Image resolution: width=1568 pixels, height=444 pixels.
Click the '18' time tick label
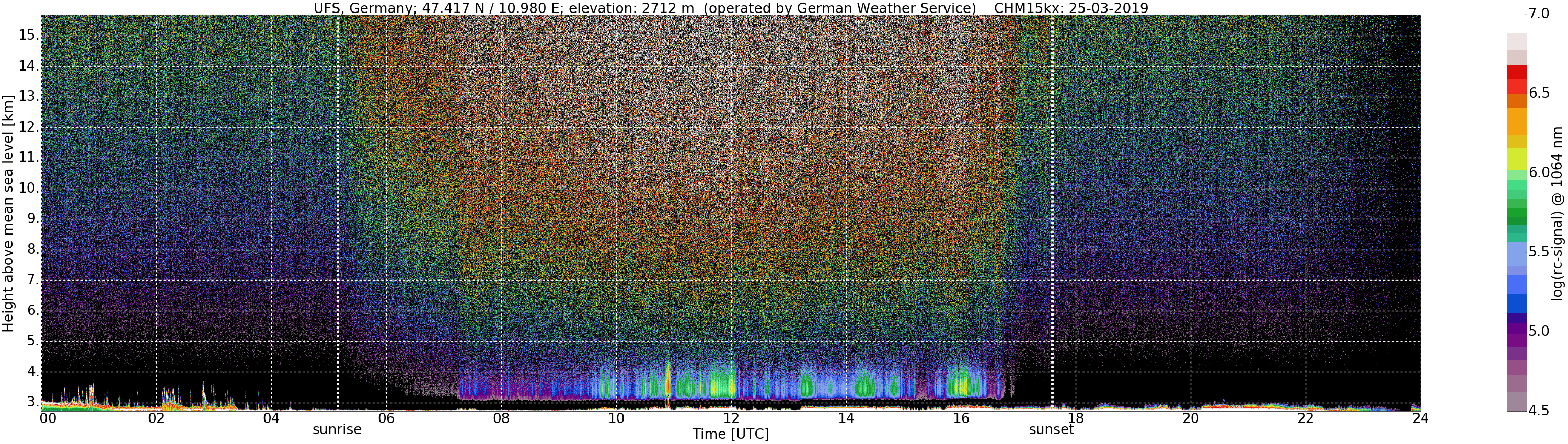pos(1076,418)
